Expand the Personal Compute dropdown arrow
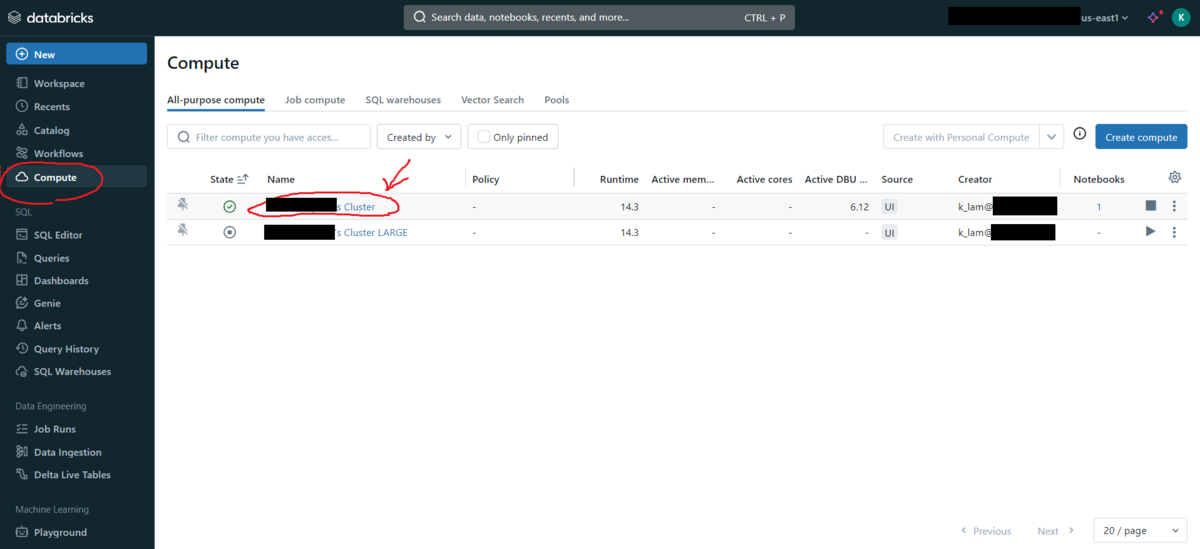 (x=1052, y=137)
